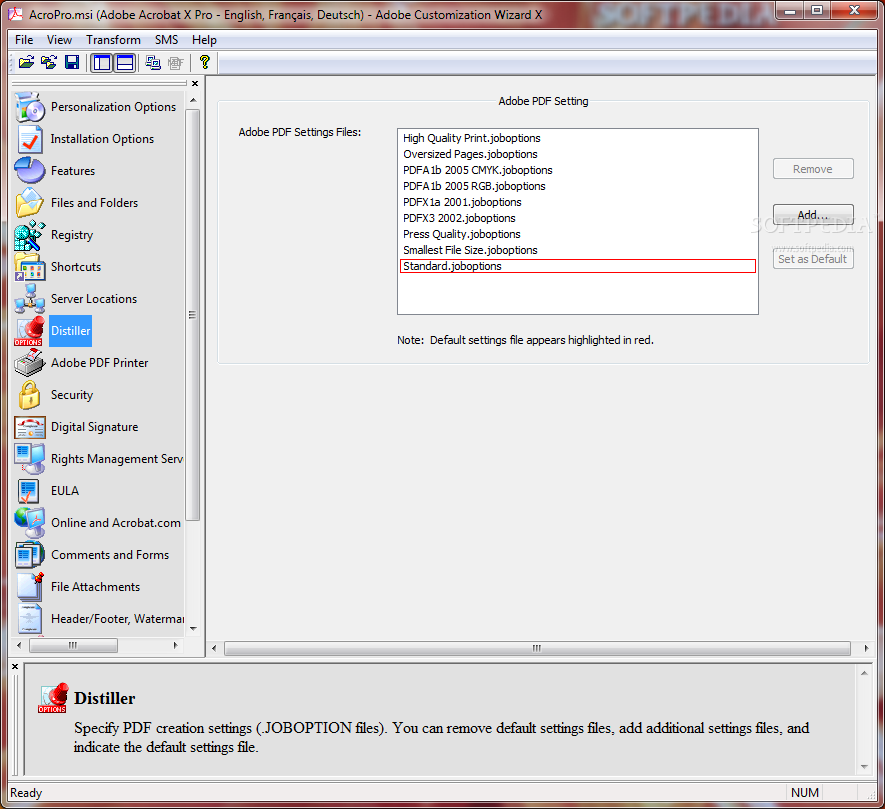This screenshot has height=809, width=885.
Task: Click the Registry icon in sidebar
Action: 30,235
